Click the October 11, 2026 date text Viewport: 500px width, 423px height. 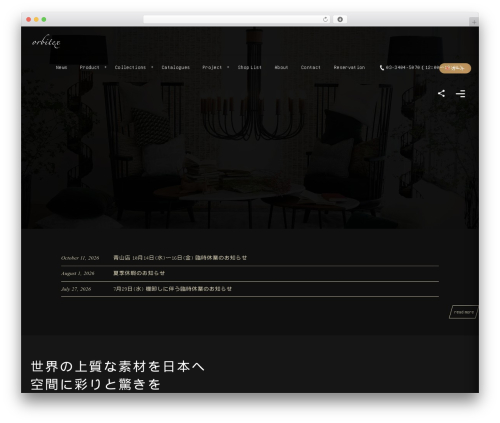(80, 258)
